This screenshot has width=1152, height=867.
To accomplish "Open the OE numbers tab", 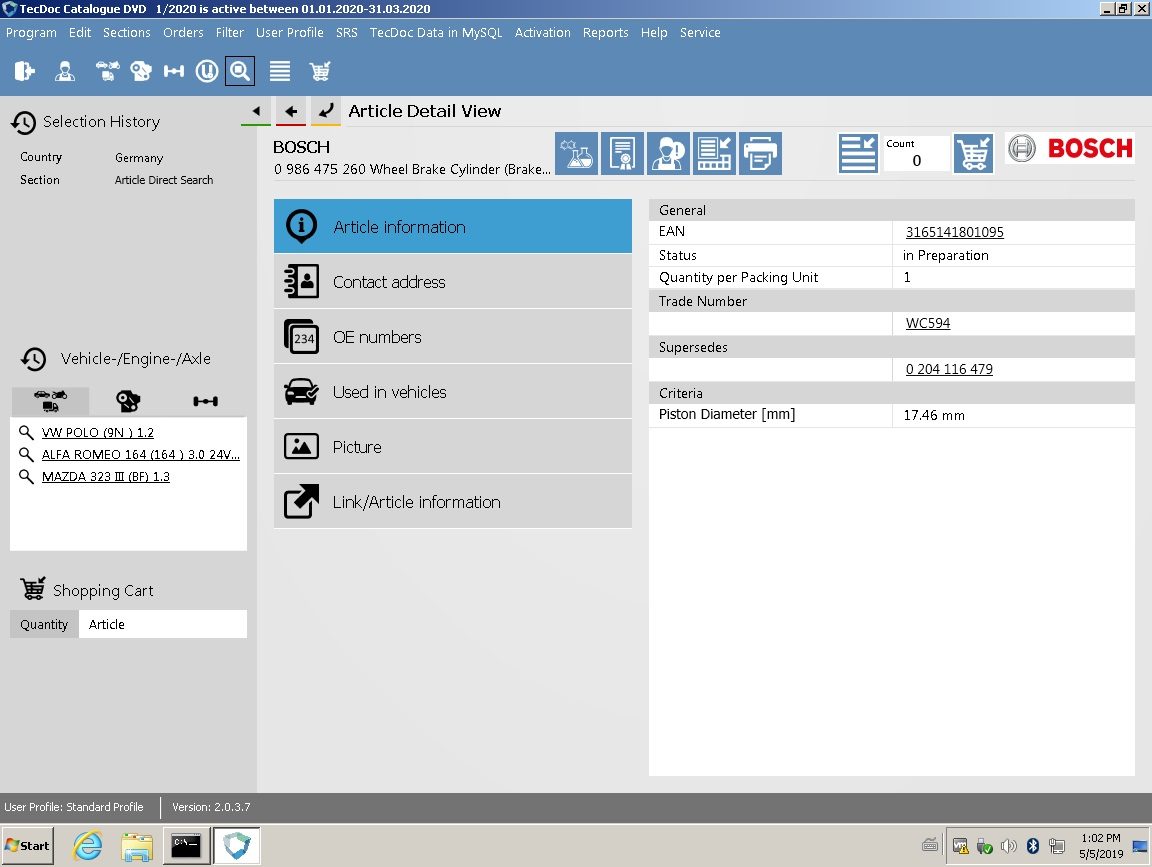I will point(453,337).
